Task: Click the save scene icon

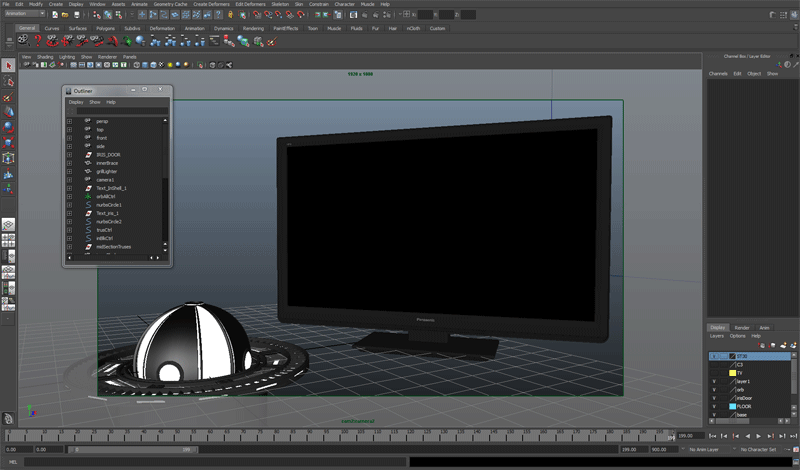Action: pyautogui.click(x=77, y=15)
